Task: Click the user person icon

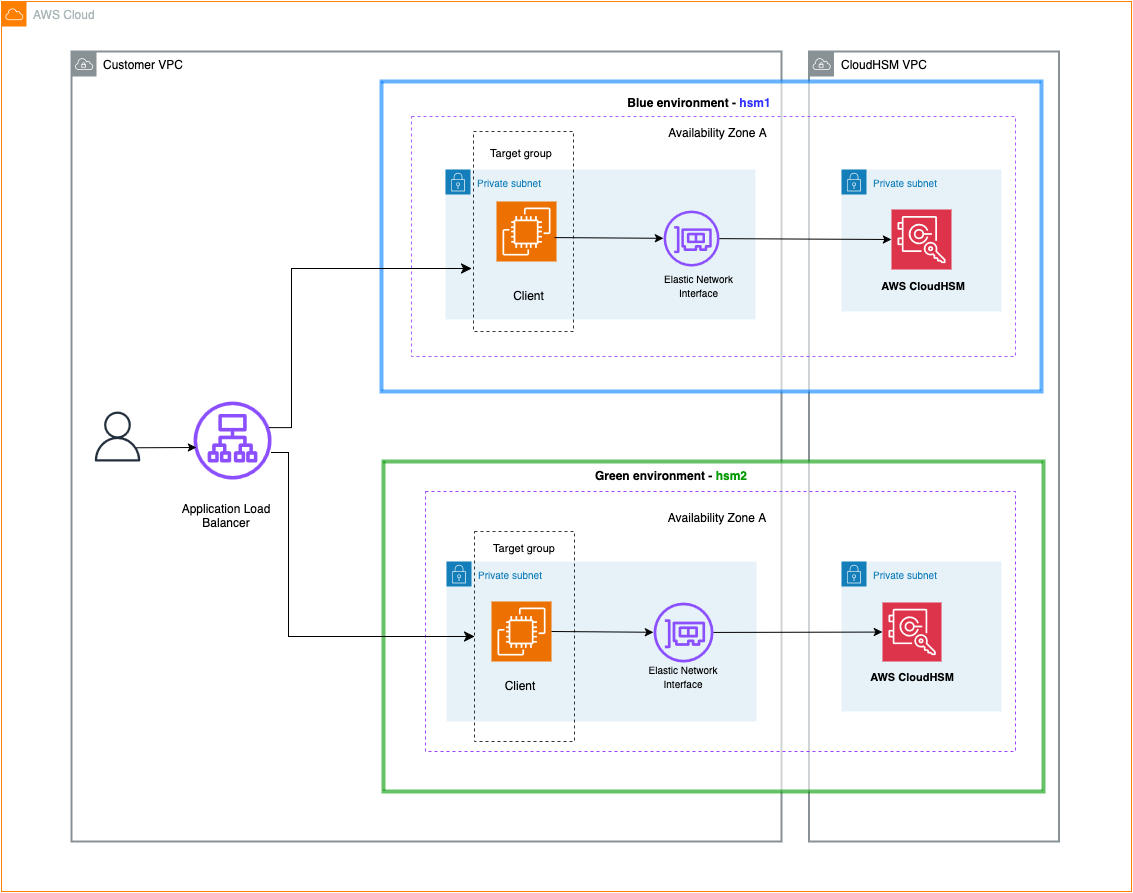Action: [x=117, y=436]
